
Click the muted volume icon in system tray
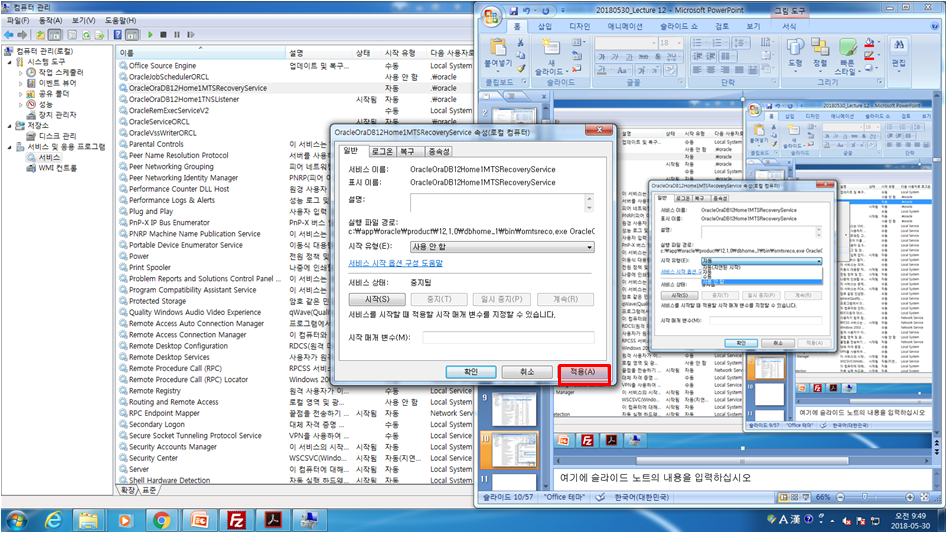[x=847, y=520]
